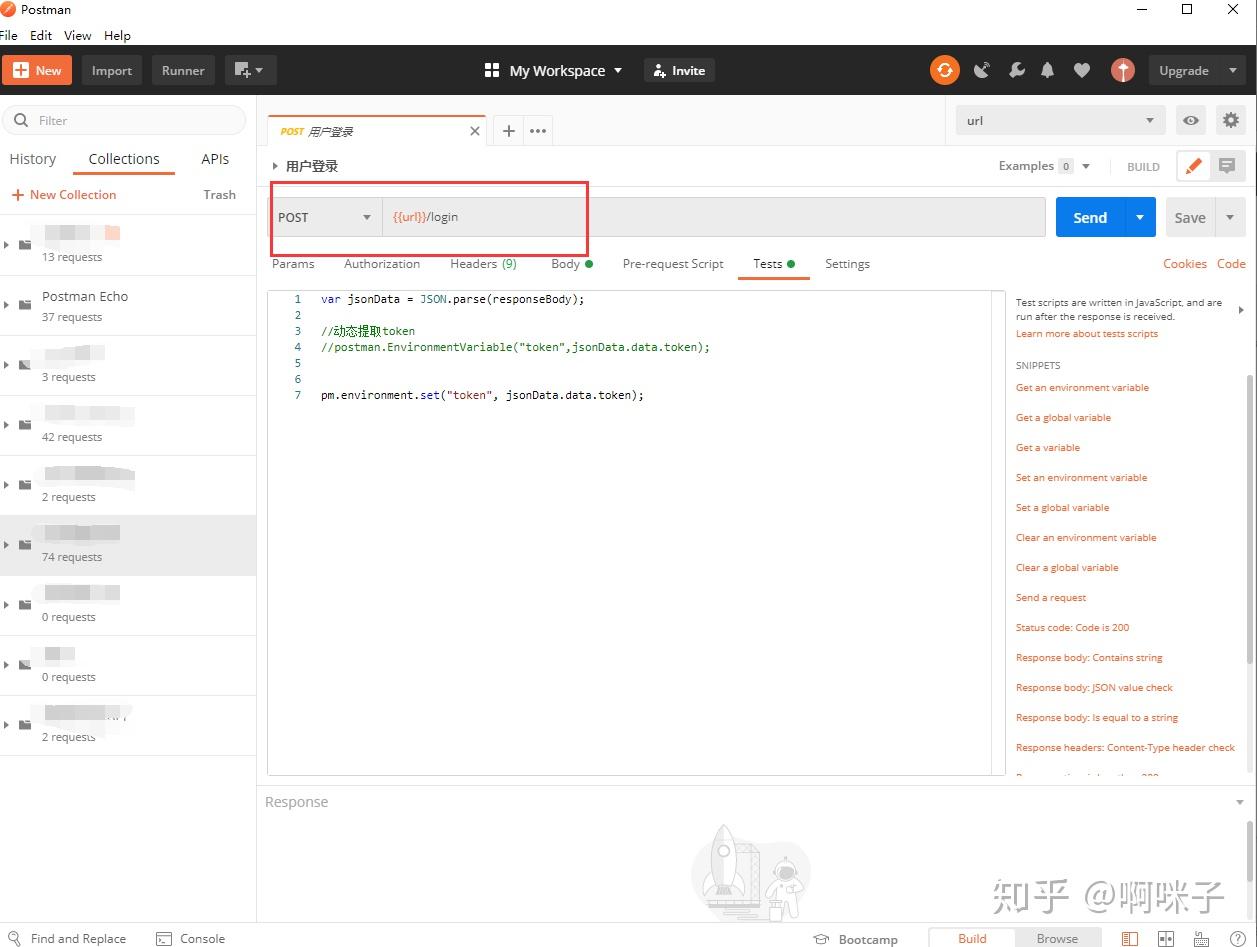Open the Examples dropdown

(x=1044, y=166)
